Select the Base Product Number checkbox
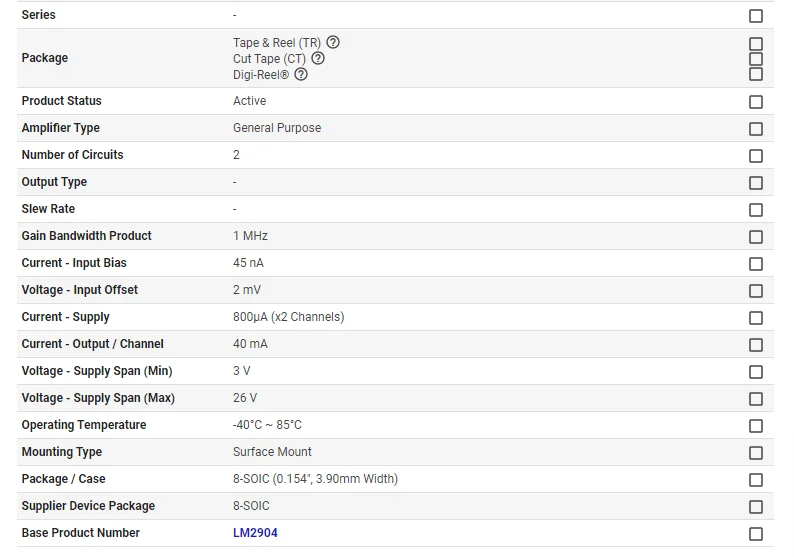 pos(756,534)
